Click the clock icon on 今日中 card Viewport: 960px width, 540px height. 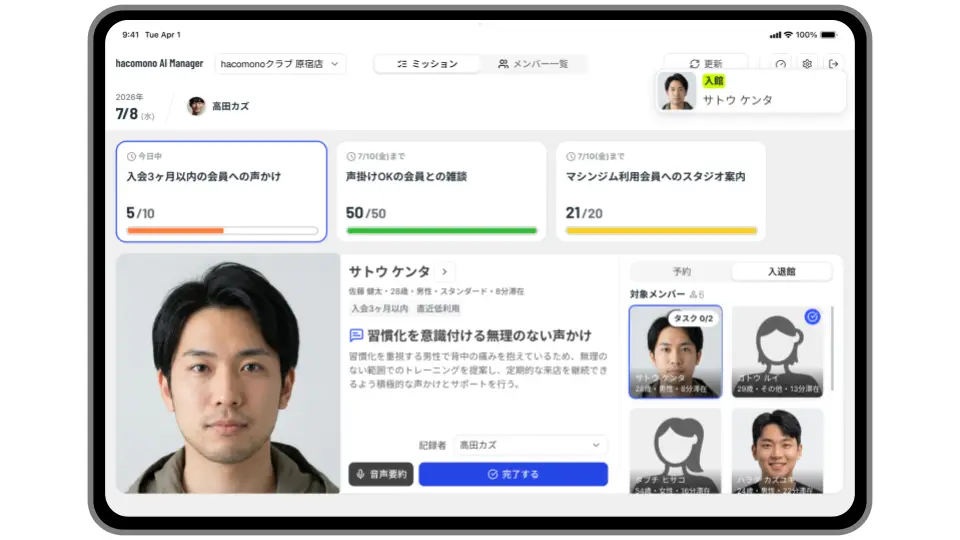[131, 157]
